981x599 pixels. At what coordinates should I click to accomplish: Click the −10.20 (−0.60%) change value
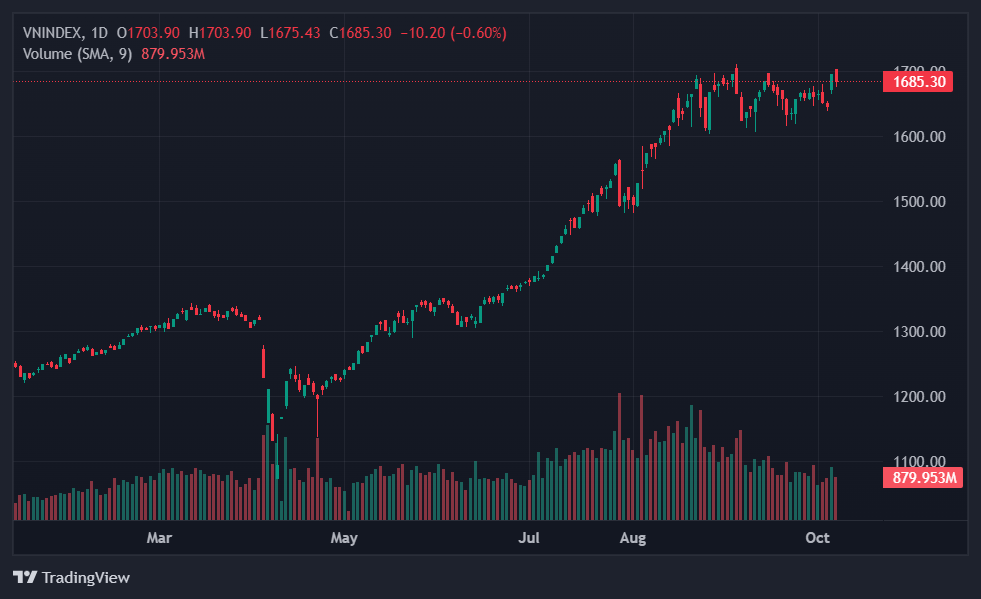[453, 33]
